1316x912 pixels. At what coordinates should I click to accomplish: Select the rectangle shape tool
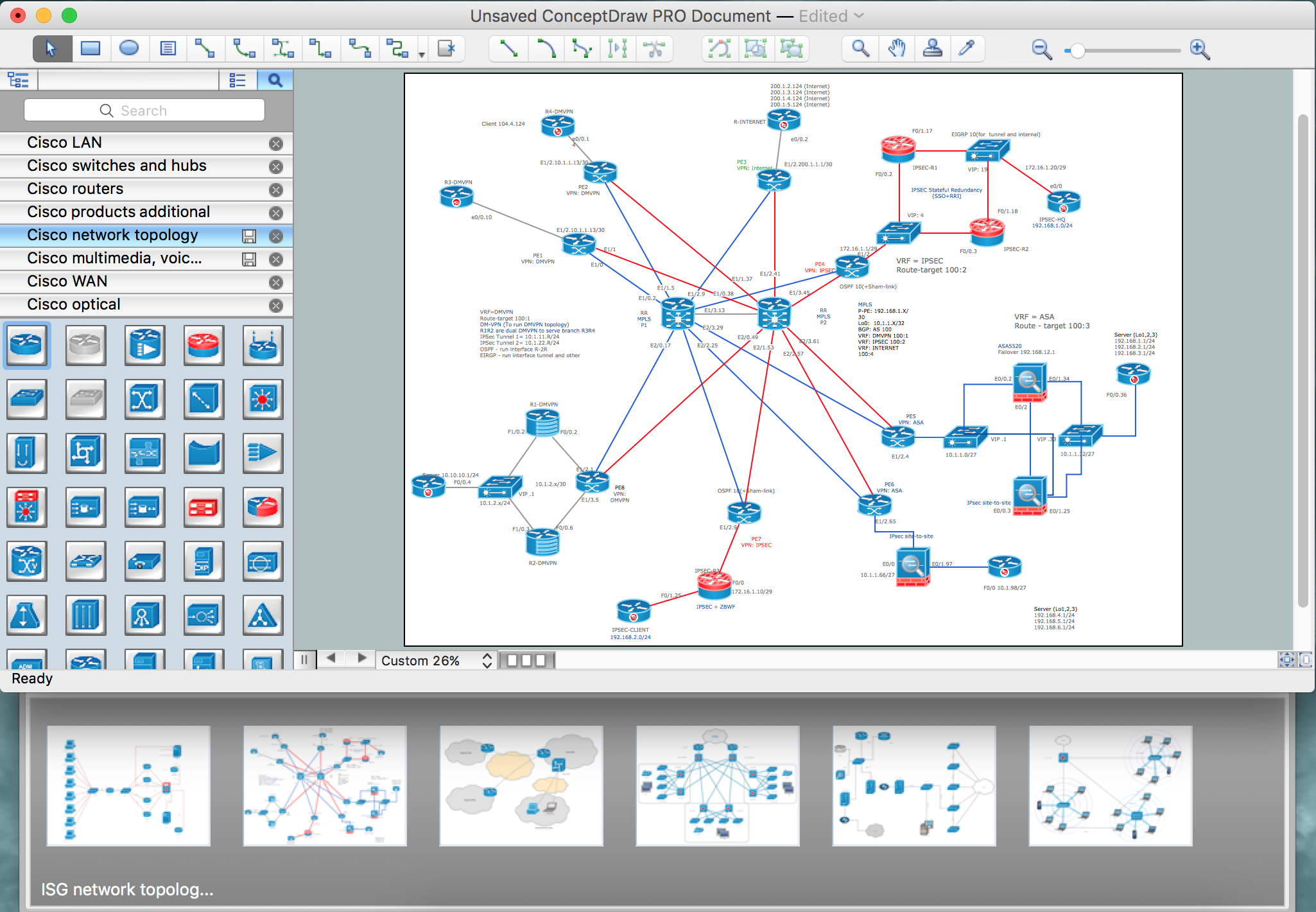(x=90, y=47)
